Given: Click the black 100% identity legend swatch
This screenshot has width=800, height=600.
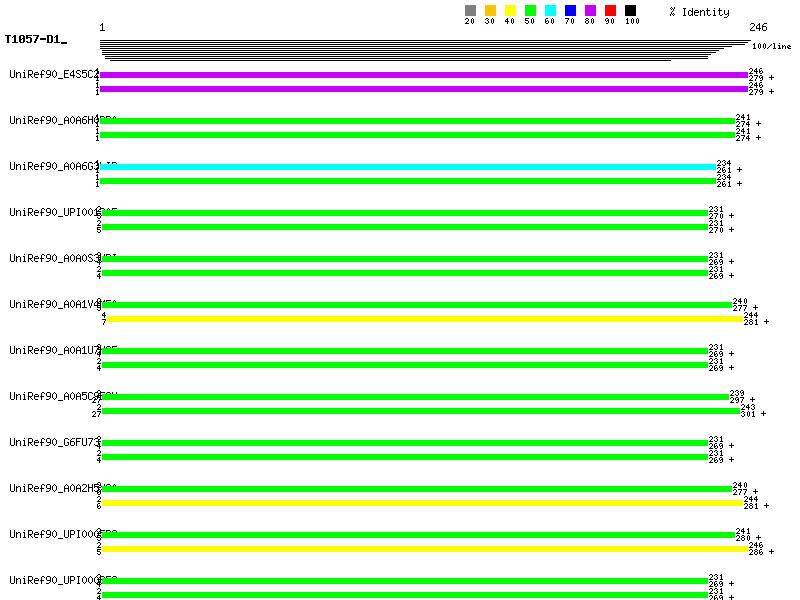Looking at the screenshot, I should click(630, 11).
